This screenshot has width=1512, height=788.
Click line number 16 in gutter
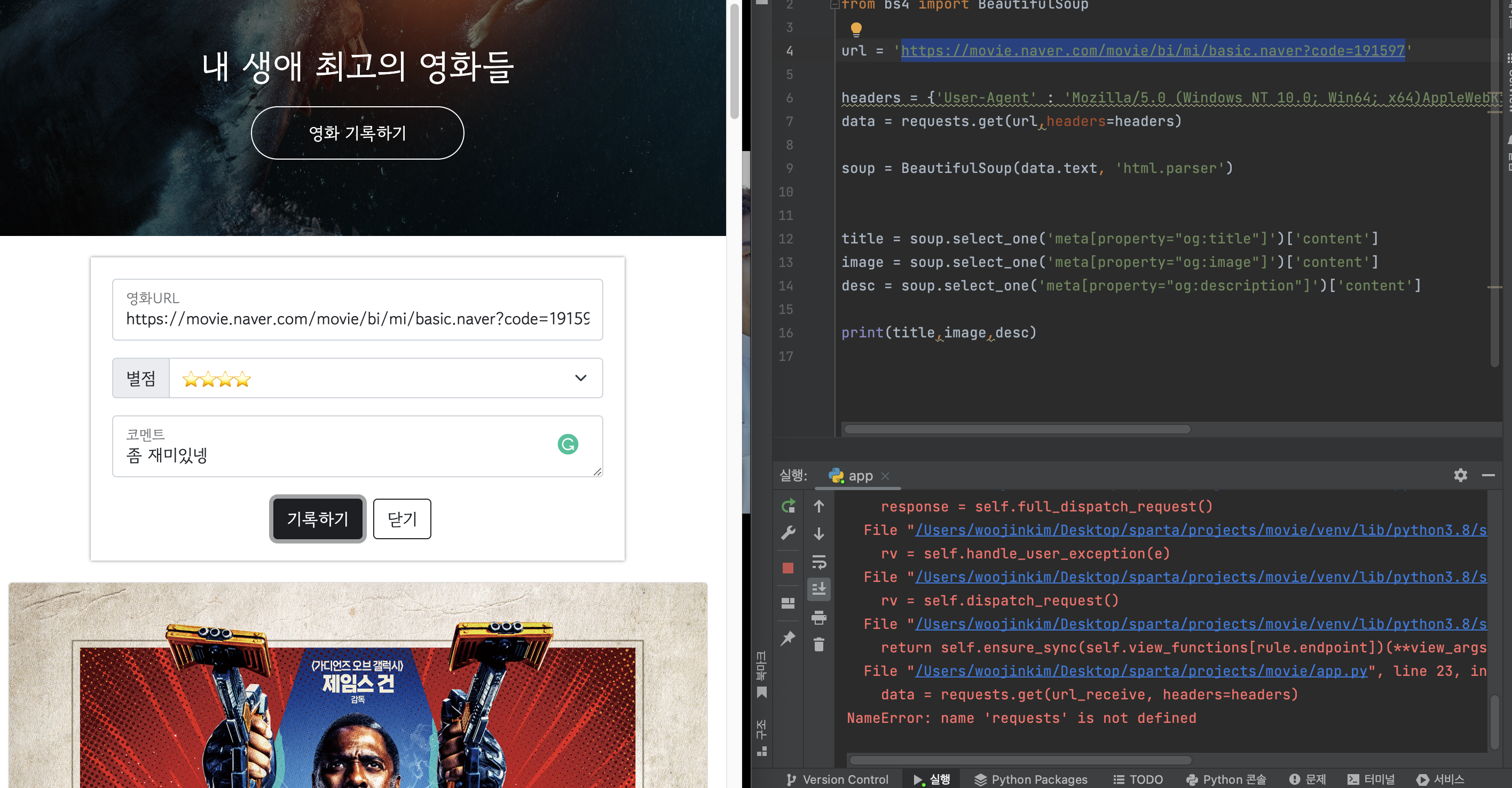(x=786, y=333)
